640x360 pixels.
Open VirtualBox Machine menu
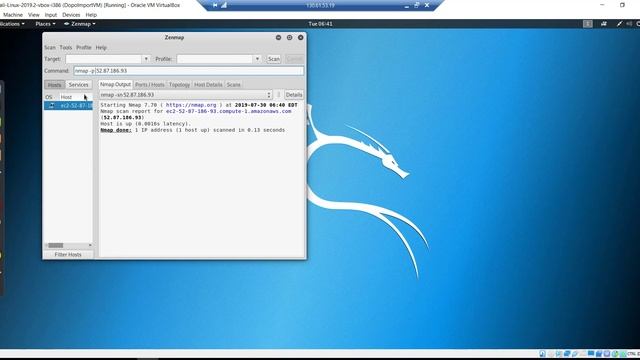(x=13, y=15)
